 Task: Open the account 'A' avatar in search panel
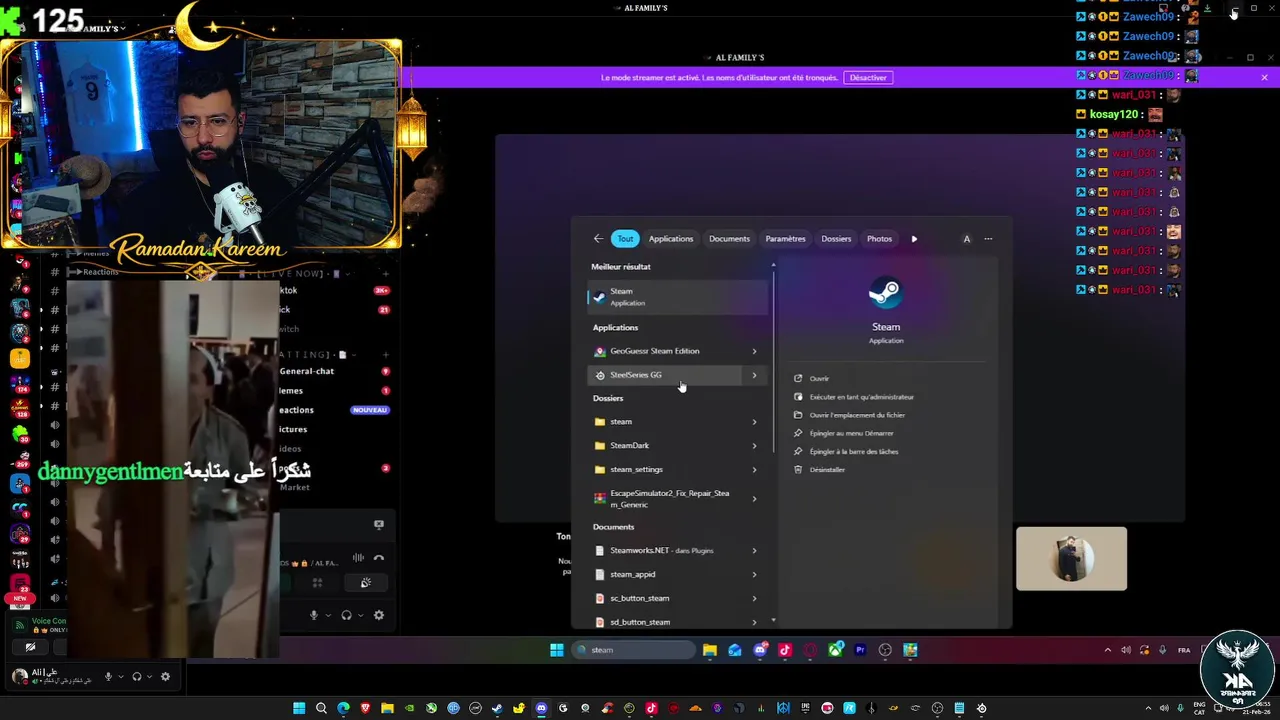pos(966,239)
